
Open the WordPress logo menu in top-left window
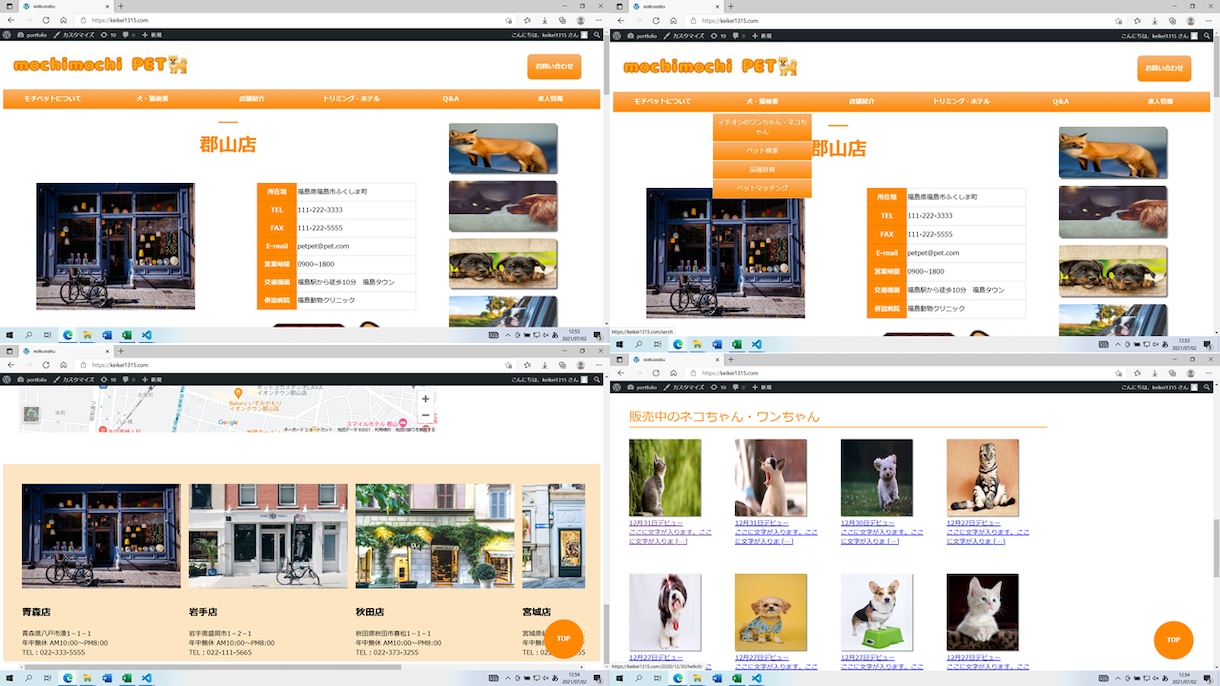8,35
